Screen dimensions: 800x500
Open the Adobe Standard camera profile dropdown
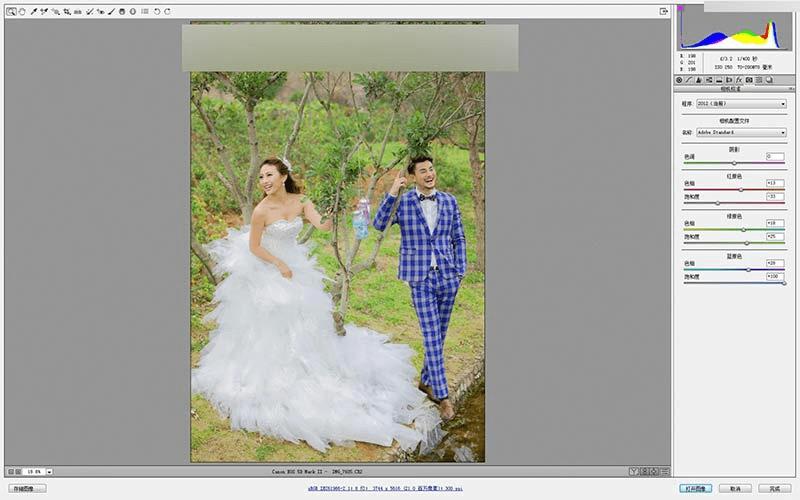(x=741, y=133)
